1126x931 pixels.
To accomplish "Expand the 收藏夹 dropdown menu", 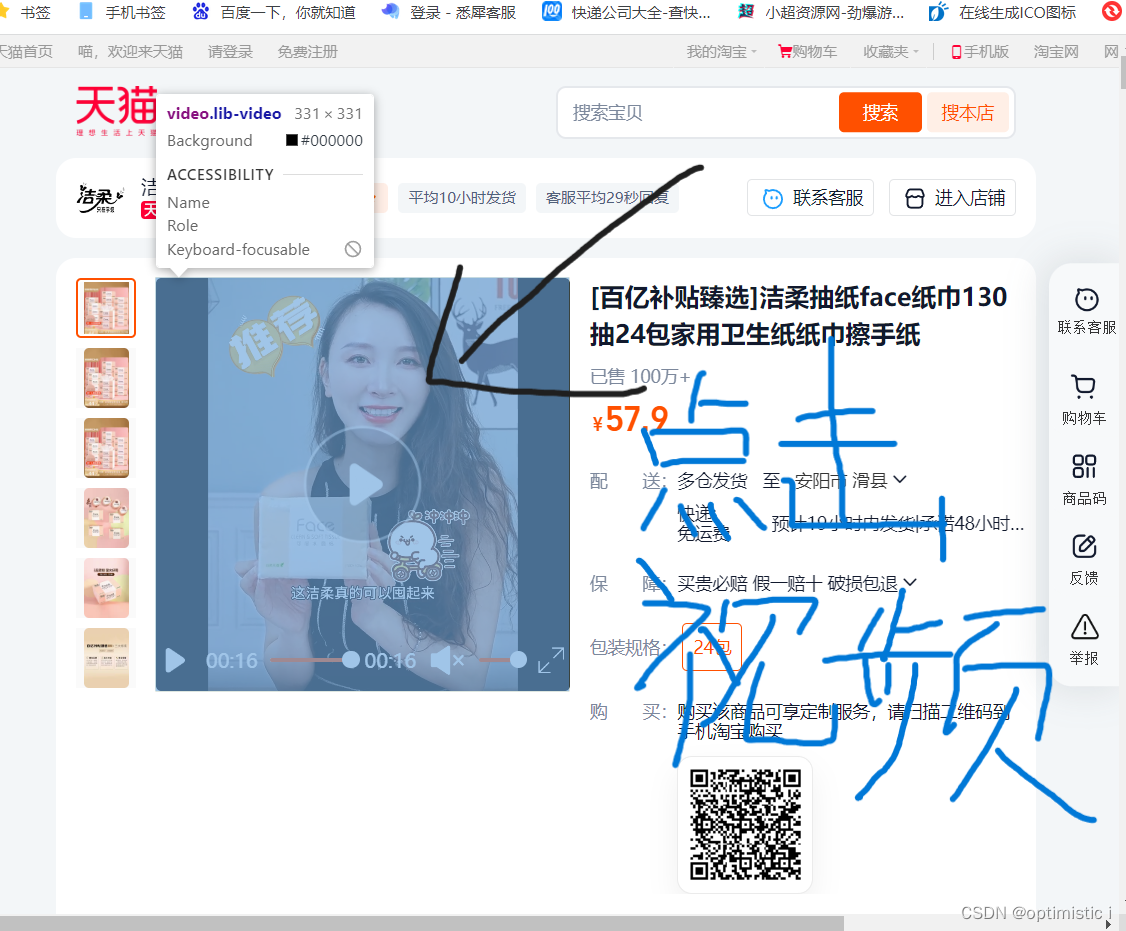I will pyautogui.click(x=890, y=52).
